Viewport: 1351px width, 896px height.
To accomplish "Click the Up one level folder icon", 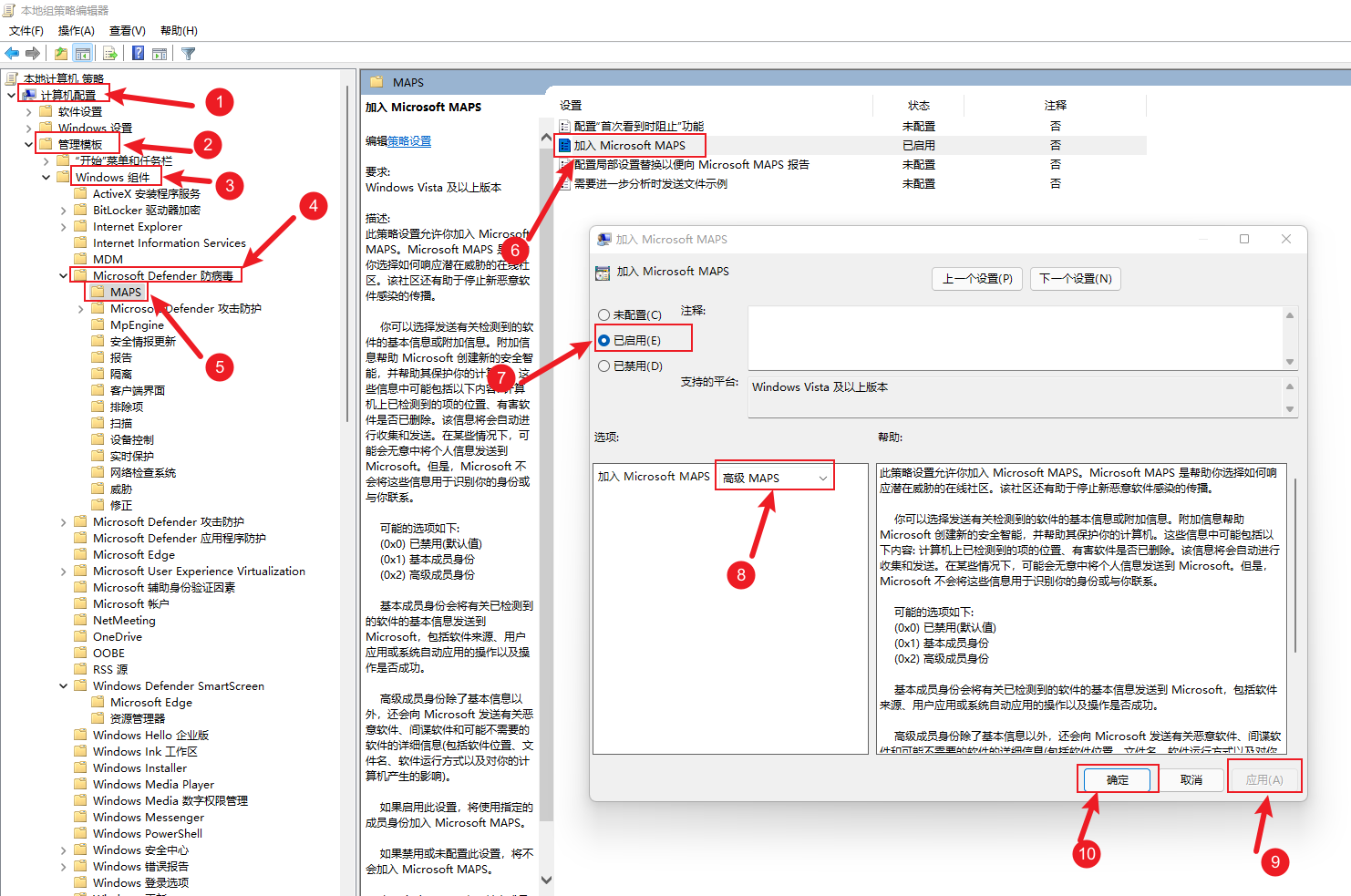I will pos(60,54).
